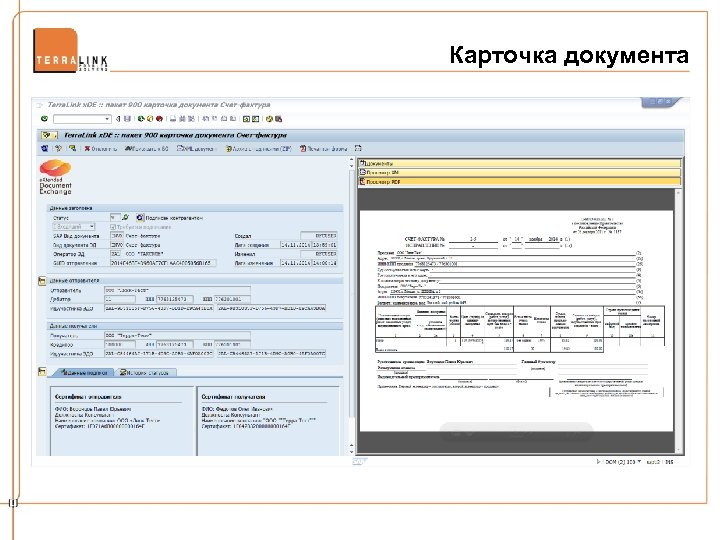Click the collapse arrow left of the Save icon
The width and height of the screenshot is (720, 540).
[118, 119]
